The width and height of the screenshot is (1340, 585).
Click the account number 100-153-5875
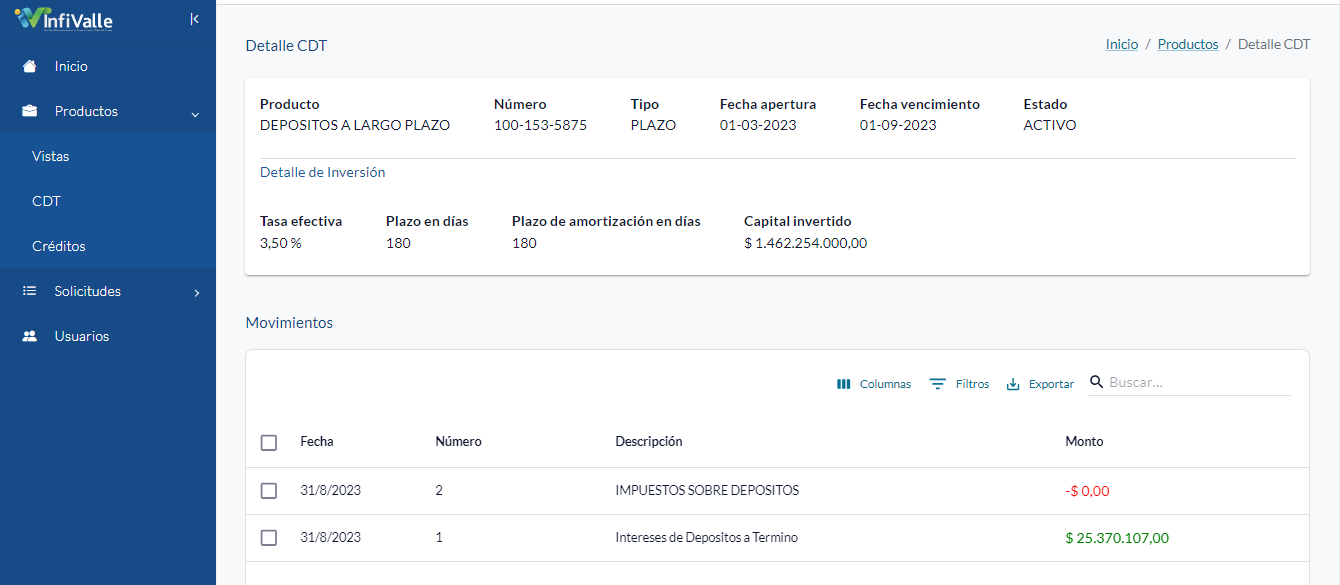(540, 125)
